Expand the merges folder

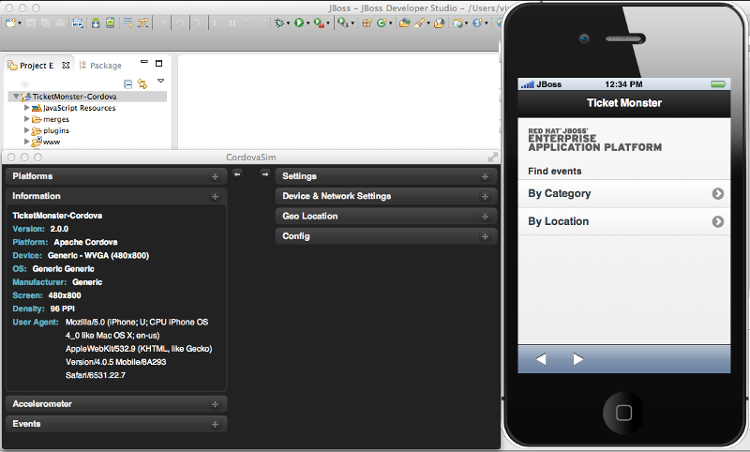[x=27, y=119]
